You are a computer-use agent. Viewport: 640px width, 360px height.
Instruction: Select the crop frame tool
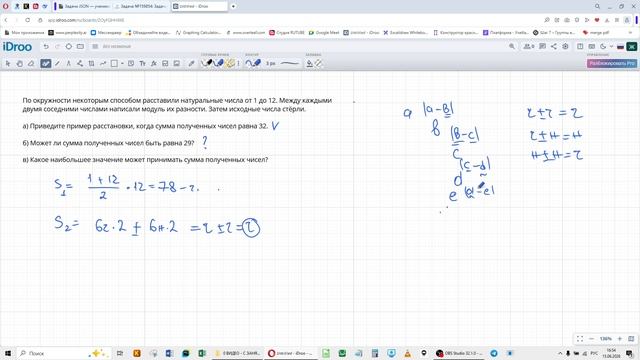[91, 63]
